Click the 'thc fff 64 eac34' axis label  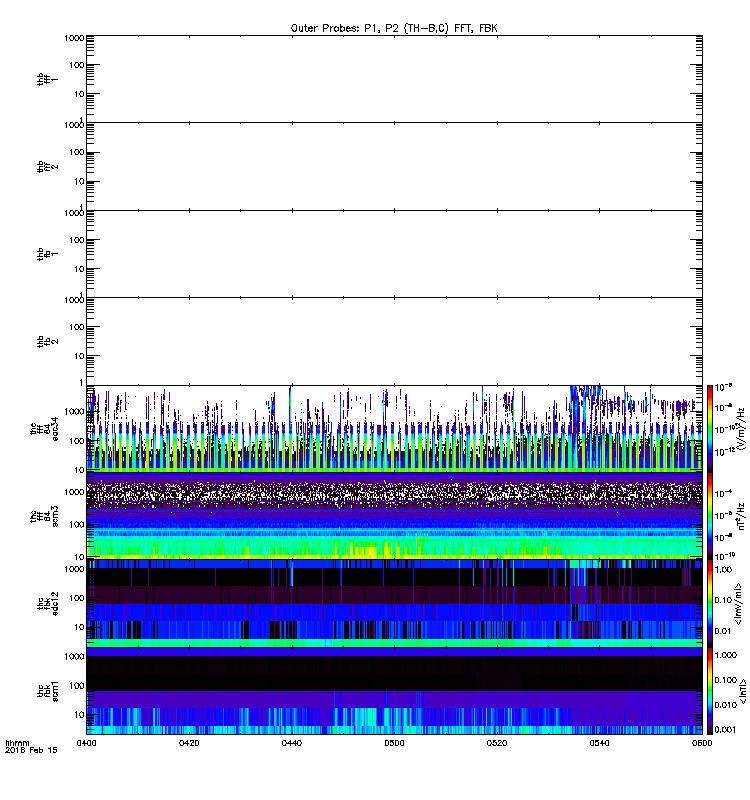[x=44, y=429]
